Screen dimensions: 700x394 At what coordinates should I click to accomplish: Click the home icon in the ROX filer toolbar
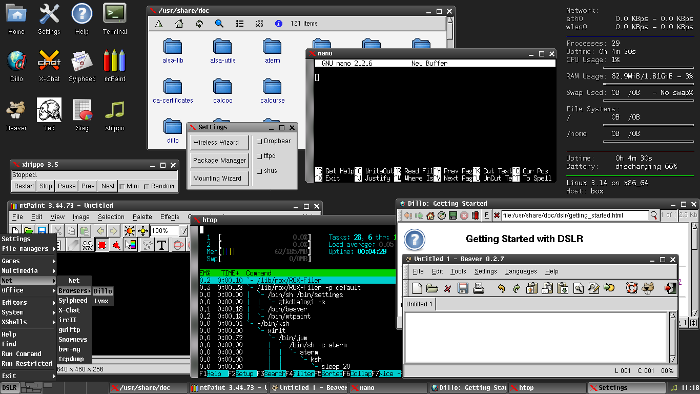pyautogui.click(x=179, y=24)
